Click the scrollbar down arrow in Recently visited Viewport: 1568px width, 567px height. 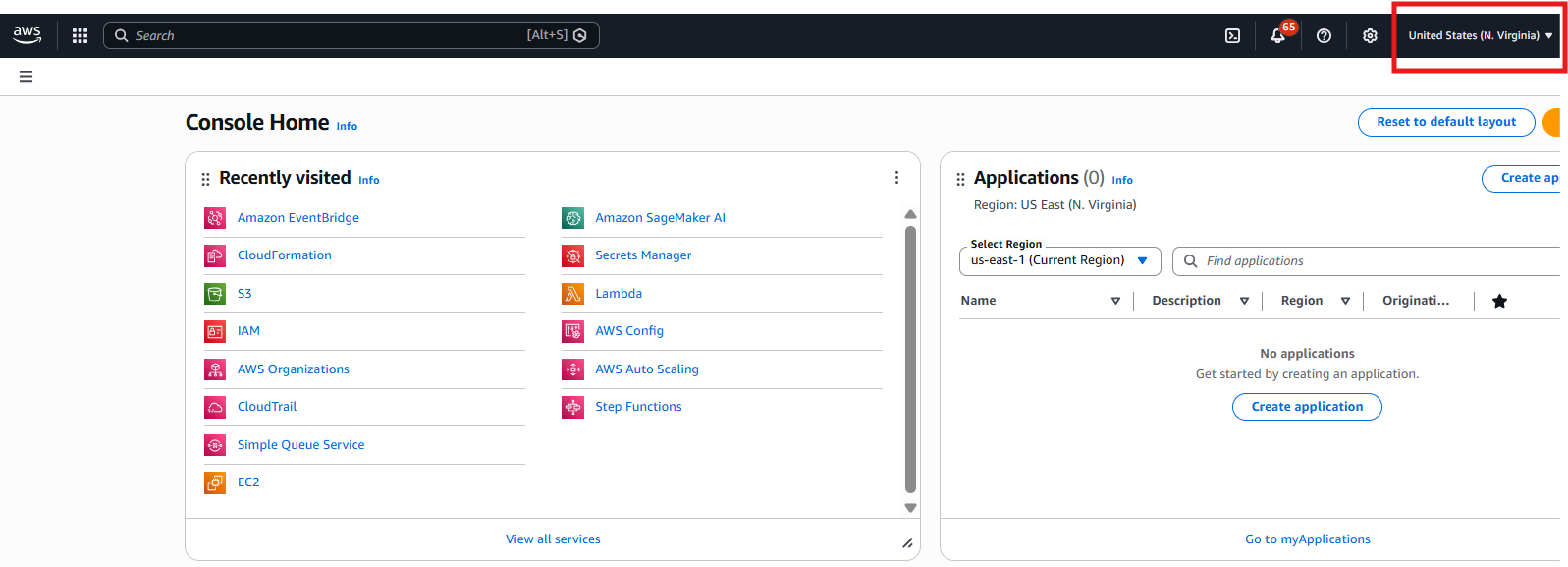[x=910, y=508]
